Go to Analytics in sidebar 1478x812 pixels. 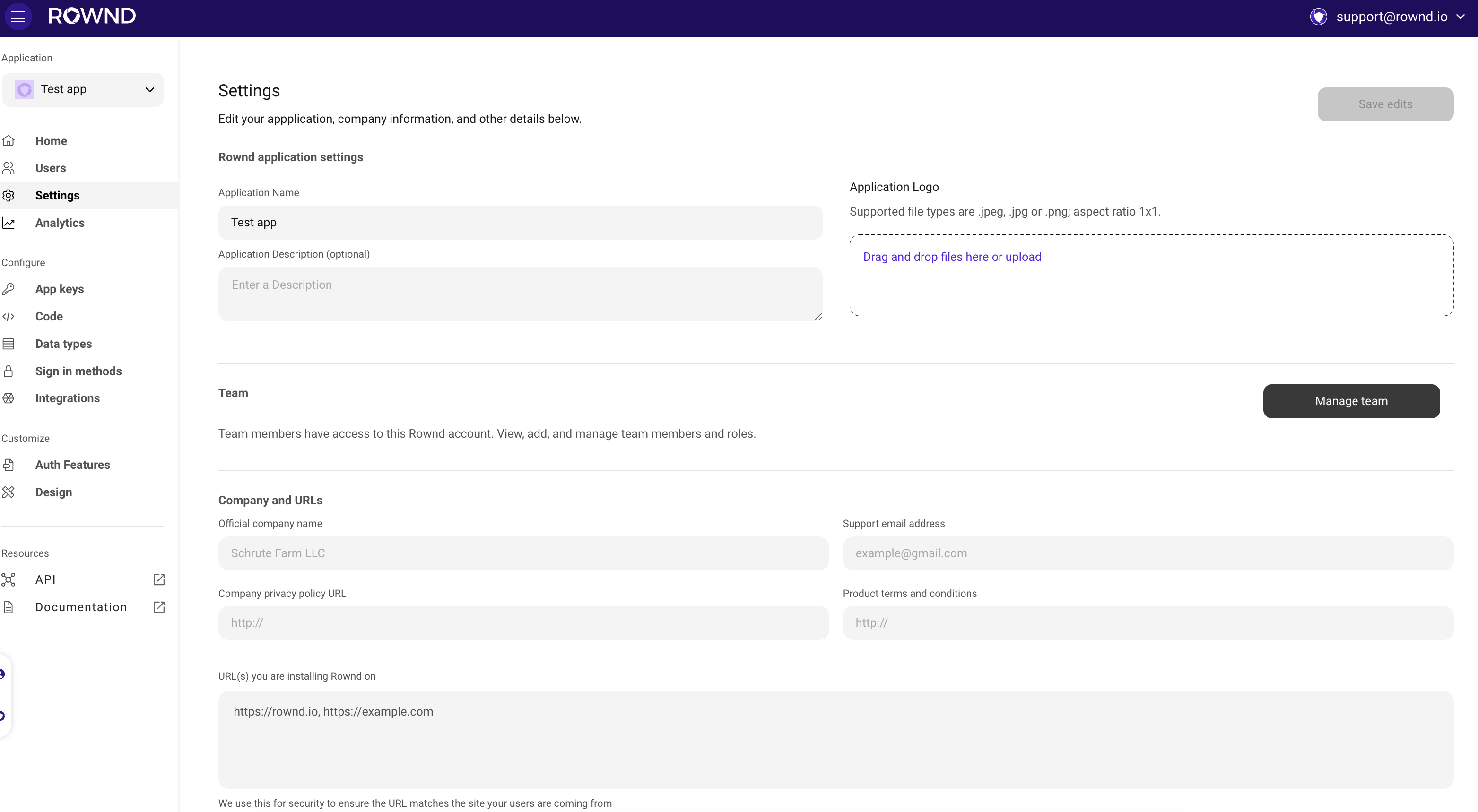pyautogui.click(x=60, y=223)
